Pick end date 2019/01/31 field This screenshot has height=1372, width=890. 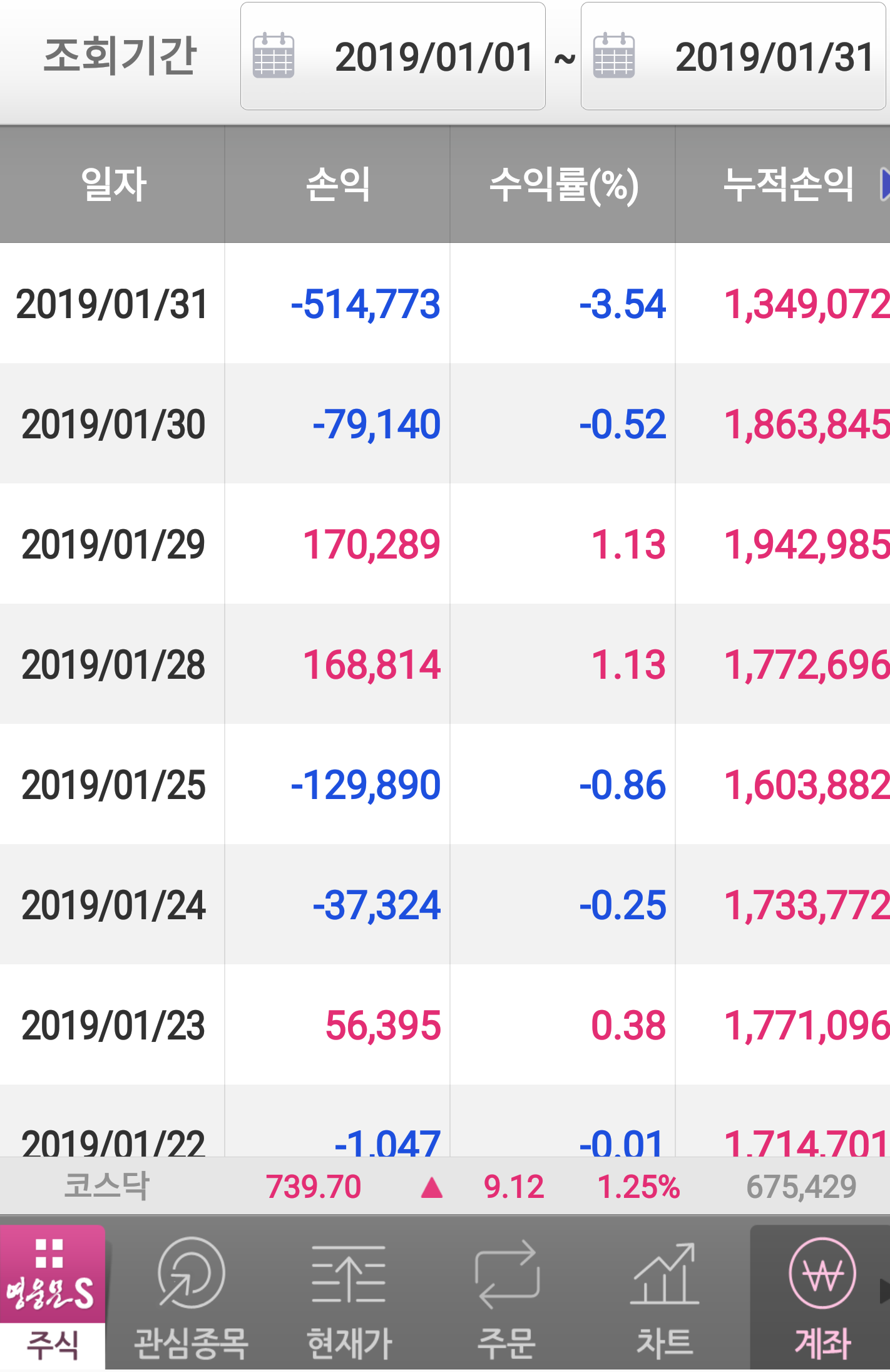tap(774, 57)
